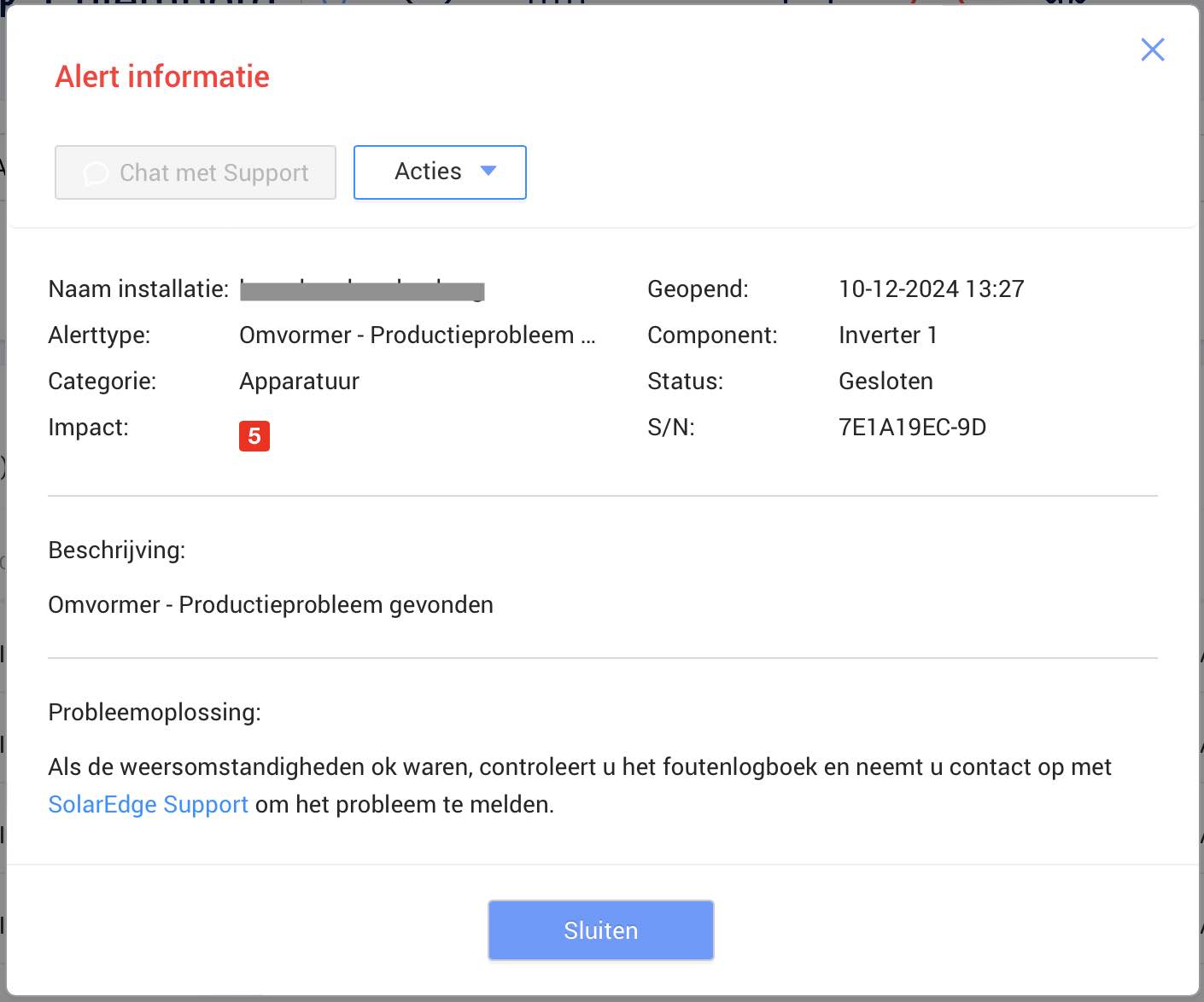Open the SolarEdge Support link
The width and height of the screenshot is (1204, 1002).
pyautogui.click(x=148, y=804)
